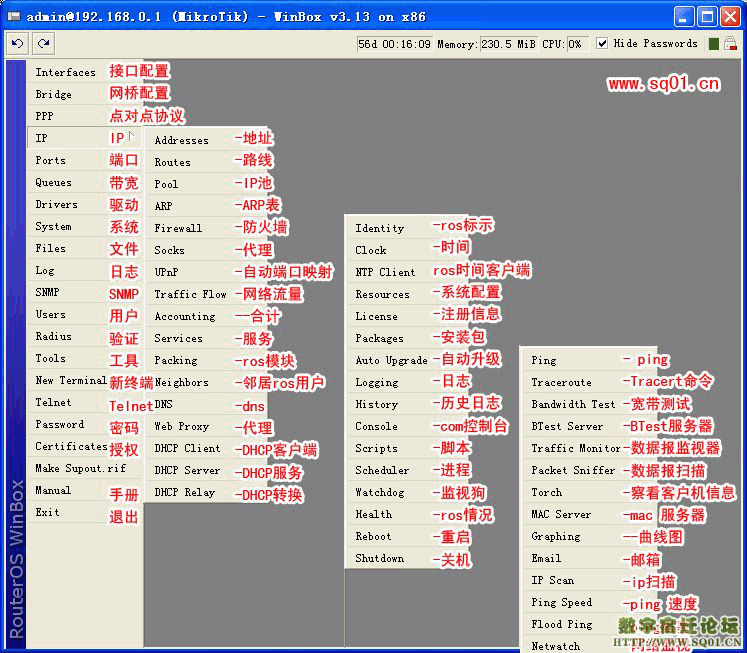Open Telnet in the main menu

(85, 402)
